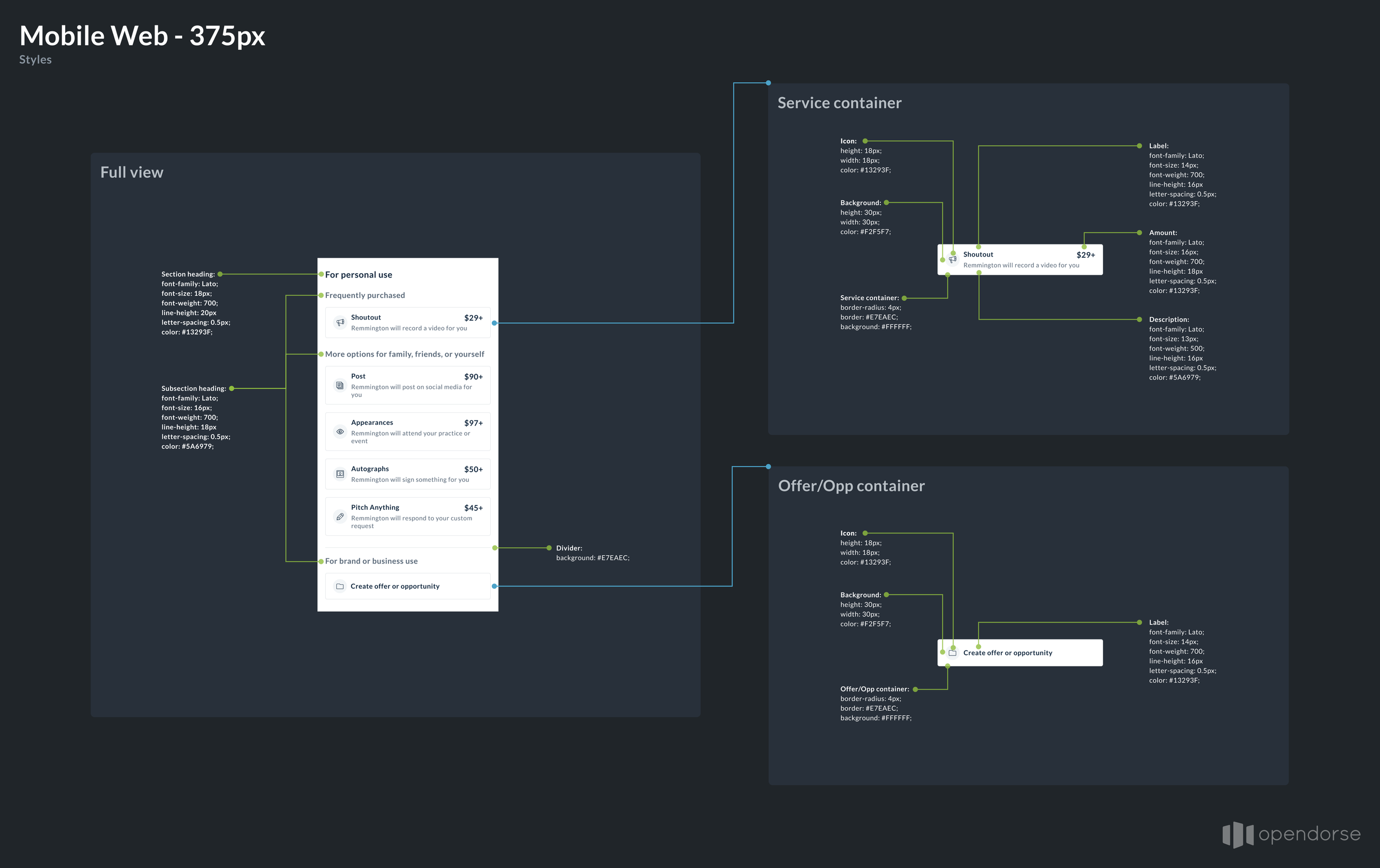Click the Autographs portrait icon

(340, 475)
